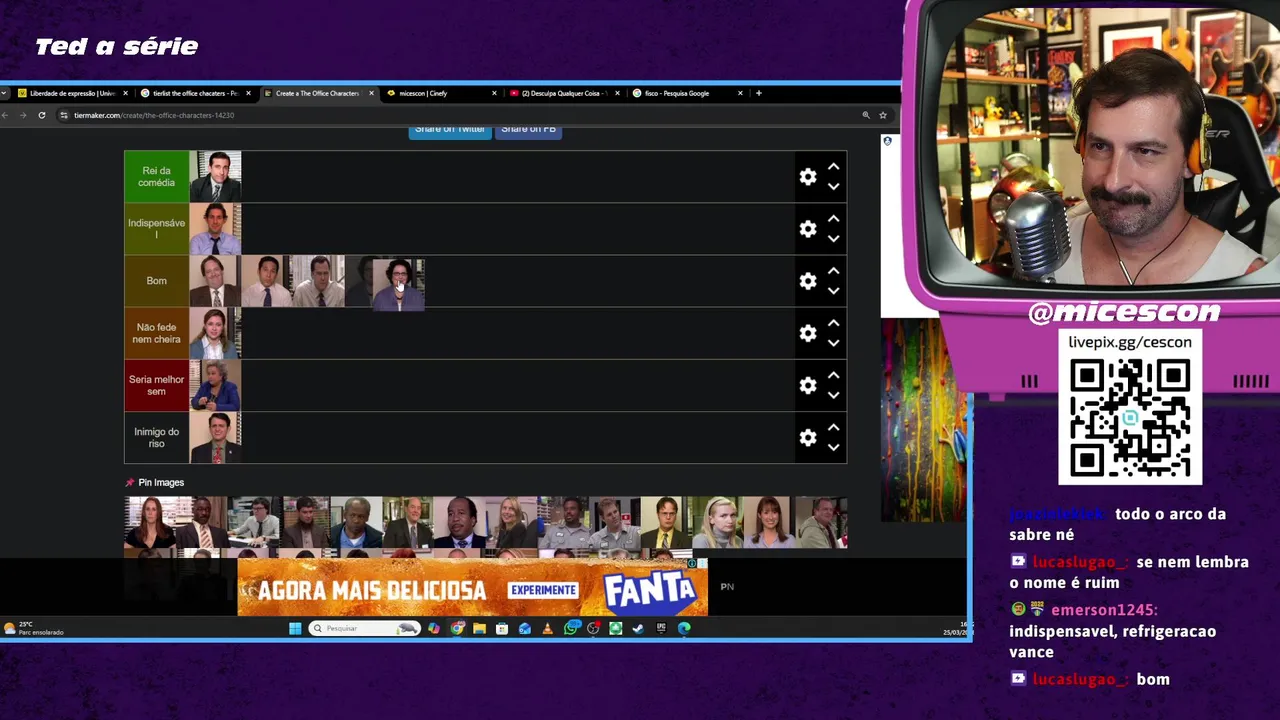Screen dimensions: 1280x720
Task: Open settings gear for Seria melhor sem tier
Action: (x=808, y=385)
